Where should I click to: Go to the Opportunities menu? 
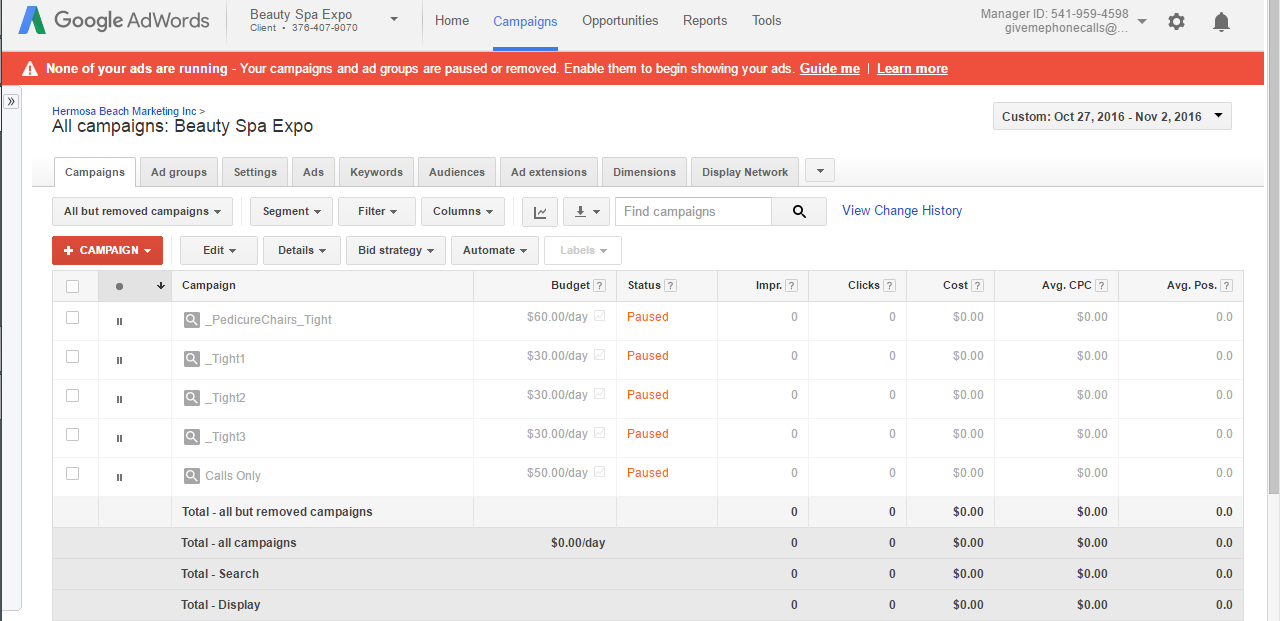[x=620, y=21]
